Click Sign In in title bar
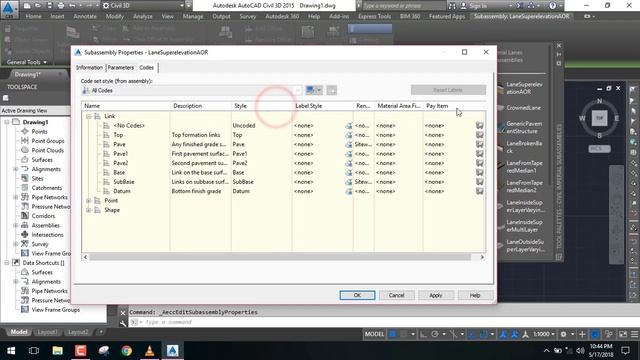The height and width of the screenshot is (360, 640). (x=478, y=6)
